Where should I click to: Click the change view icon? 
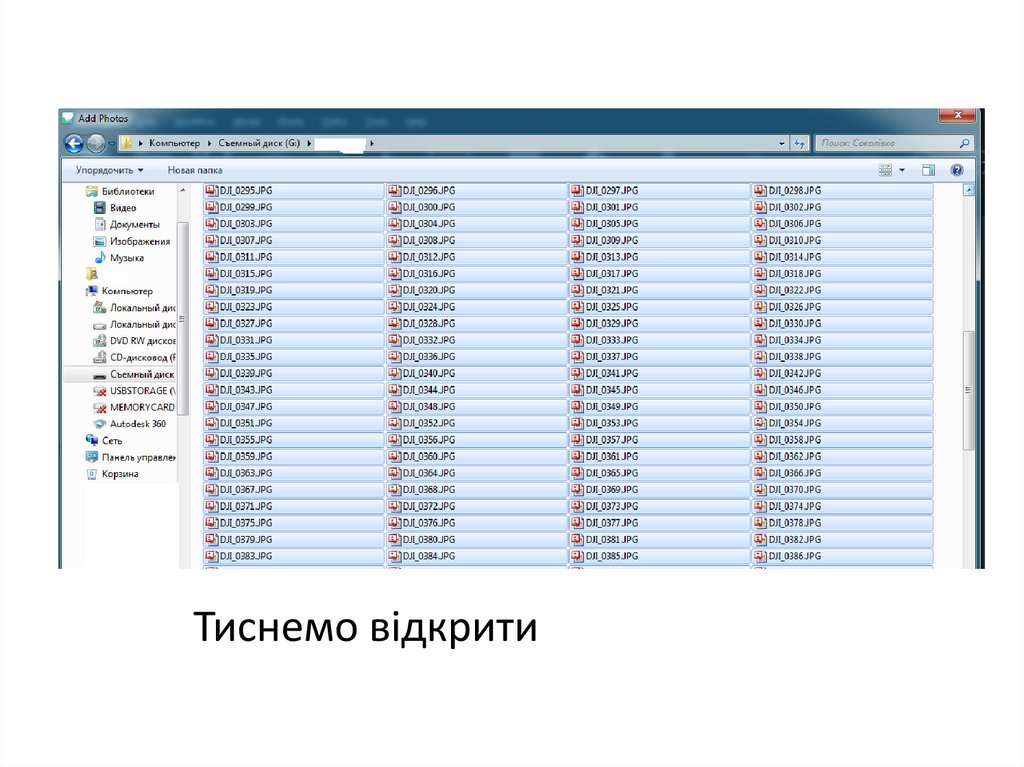click(x=884, y=169)
